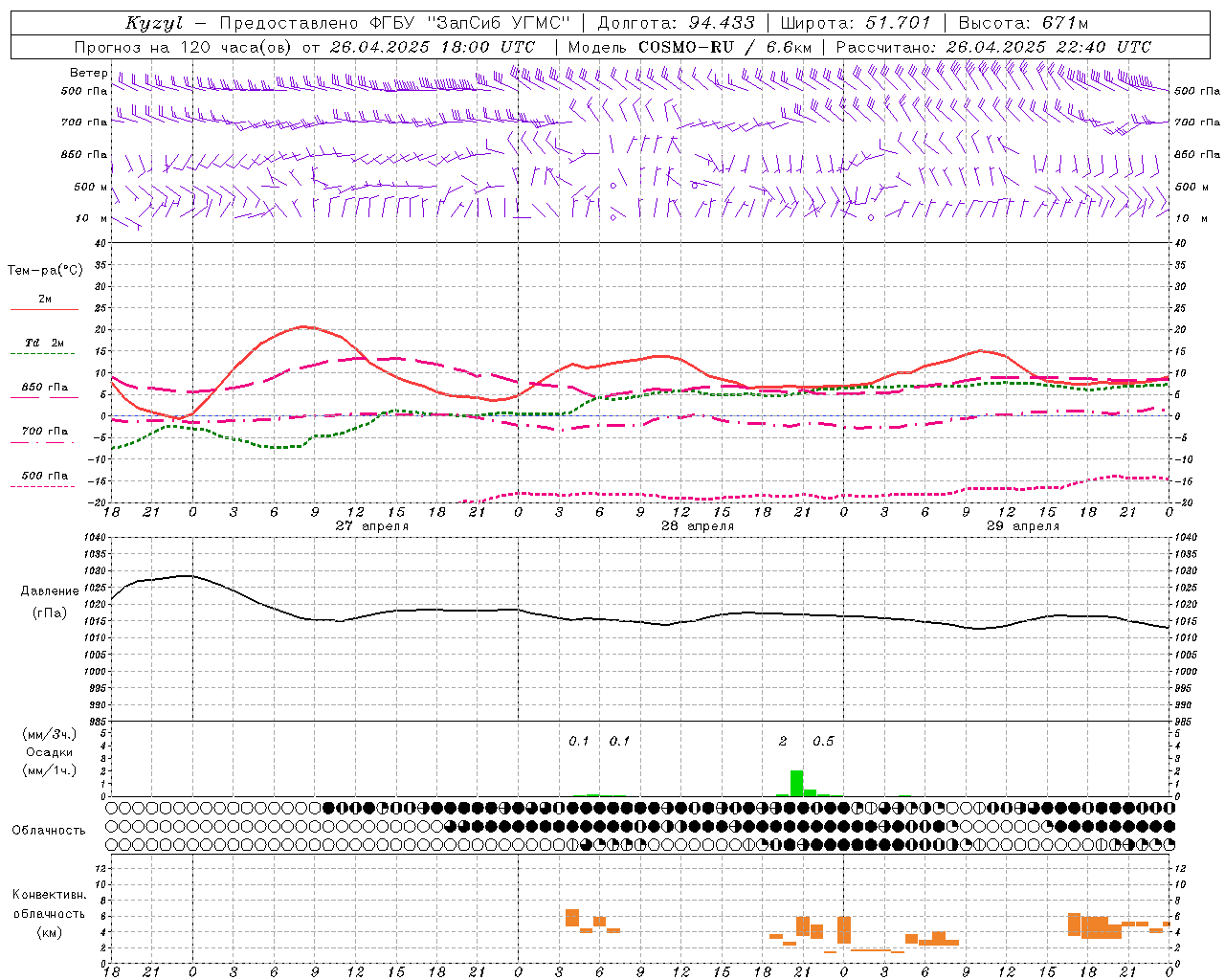The width and height of the screenshot is (1225, 980).
Task: Click the precipitation amount "0.5"
Action: (823, 741)
